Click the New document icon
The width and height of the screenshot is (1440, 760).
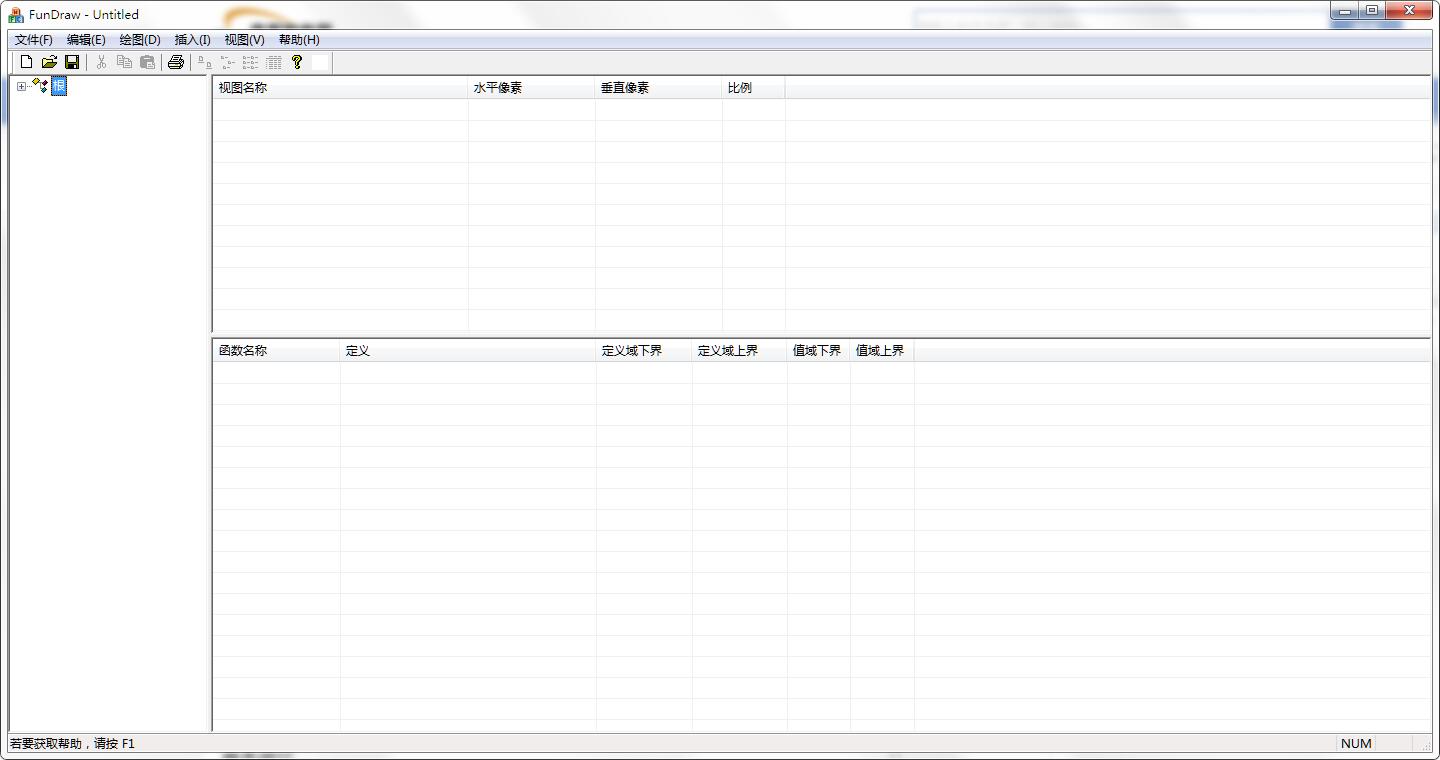pos(27,62)
